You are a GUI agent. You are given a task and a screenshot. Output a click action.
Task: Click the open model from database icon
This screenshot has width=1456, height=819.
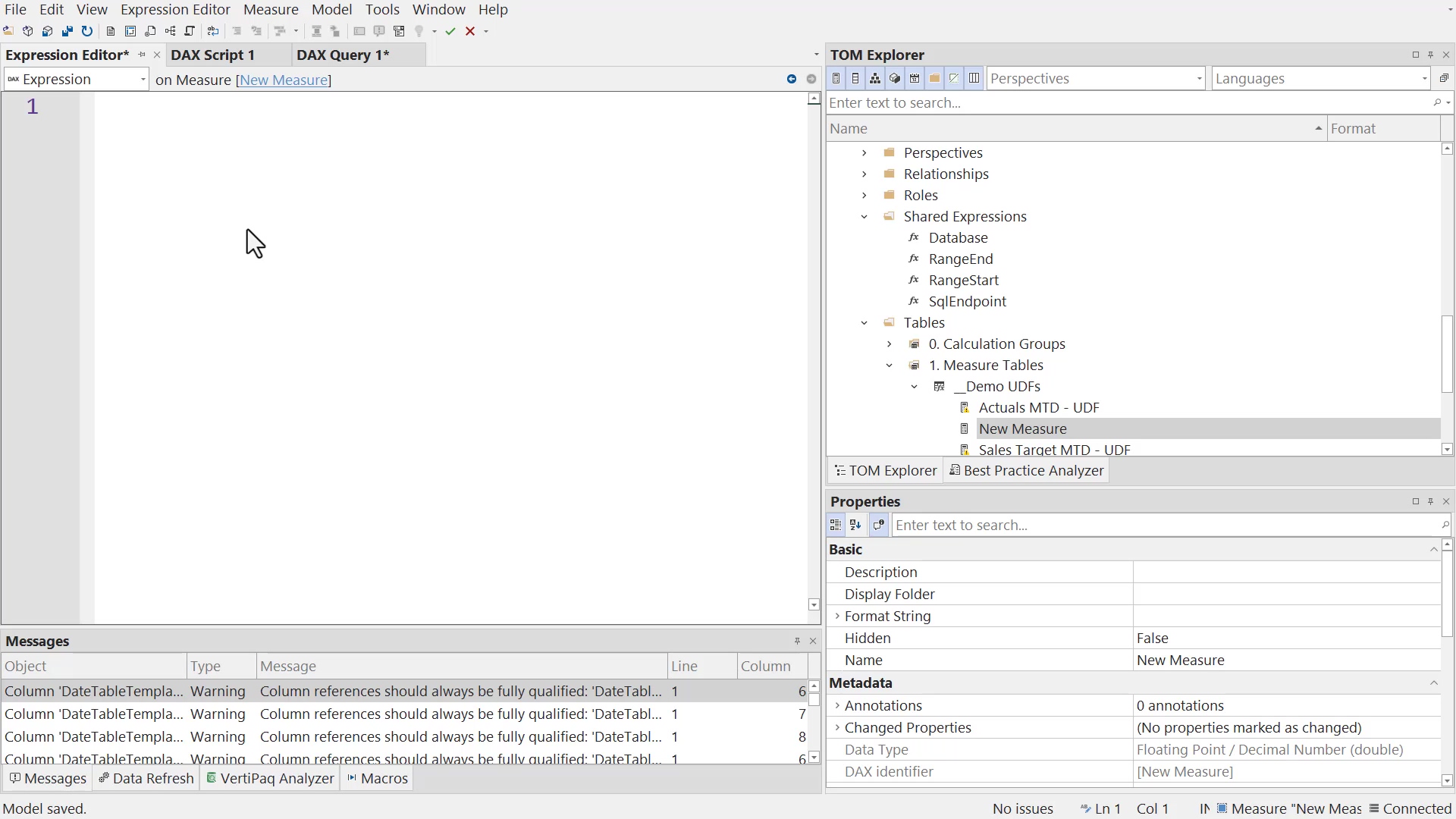(28, 31)
